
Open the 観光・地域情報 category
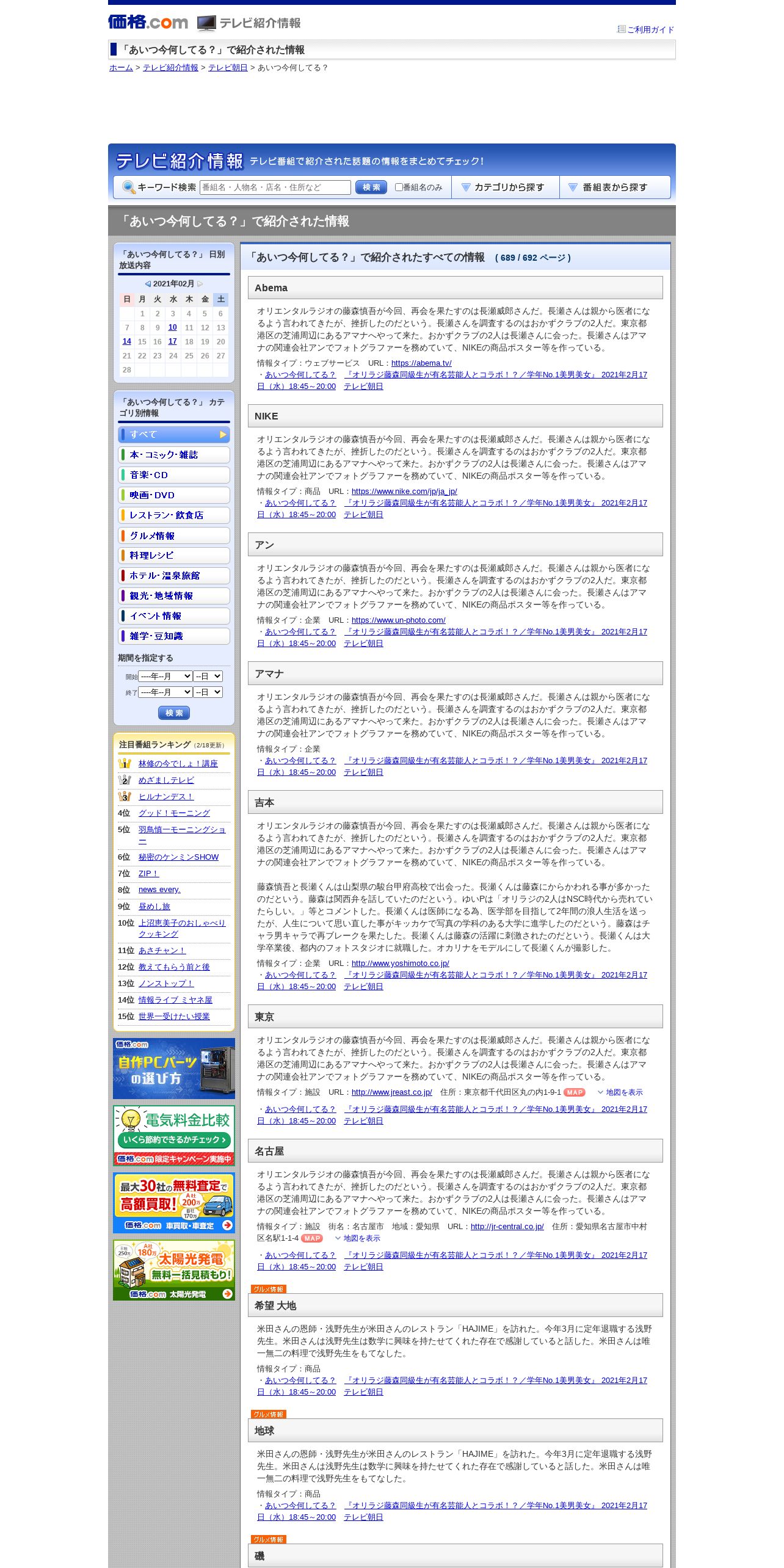point(174,595)
